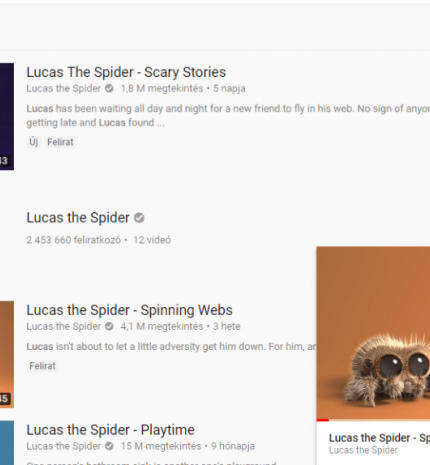Open Lucas the Spider channel under Scary Stories
Image resolution: width=430 pixels, height=465 pixels.
63,88
